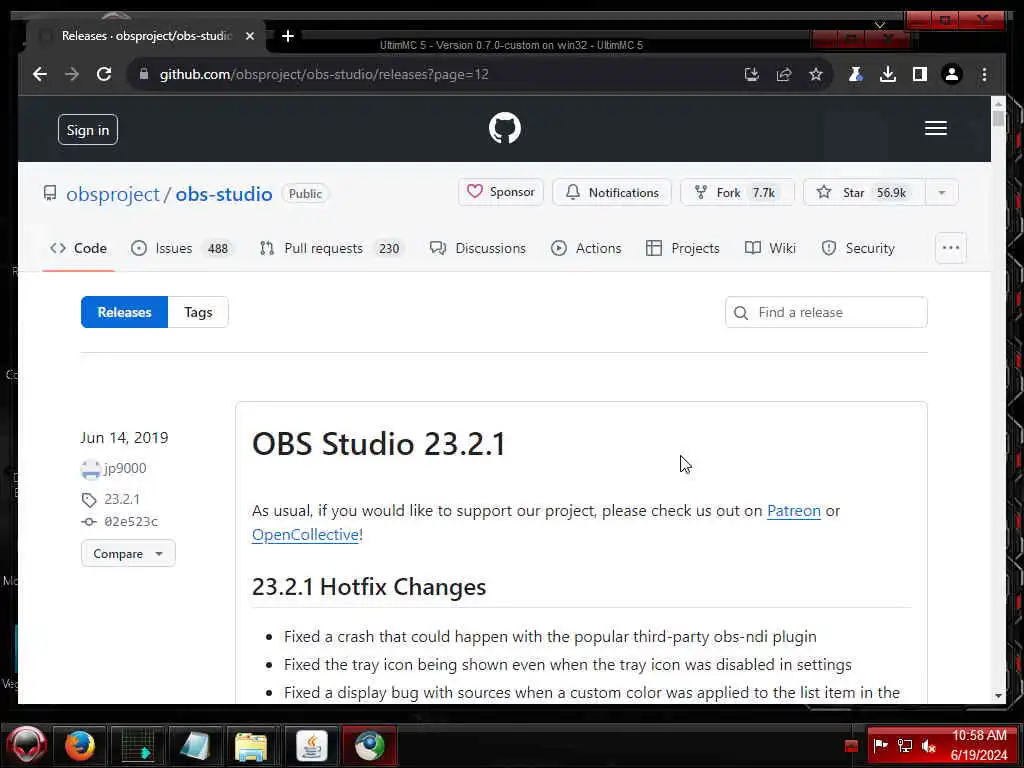The width and height of the screenshot is (1024, 768).
Task: Open the share page icon in address bar
Action: pos(784,74)
